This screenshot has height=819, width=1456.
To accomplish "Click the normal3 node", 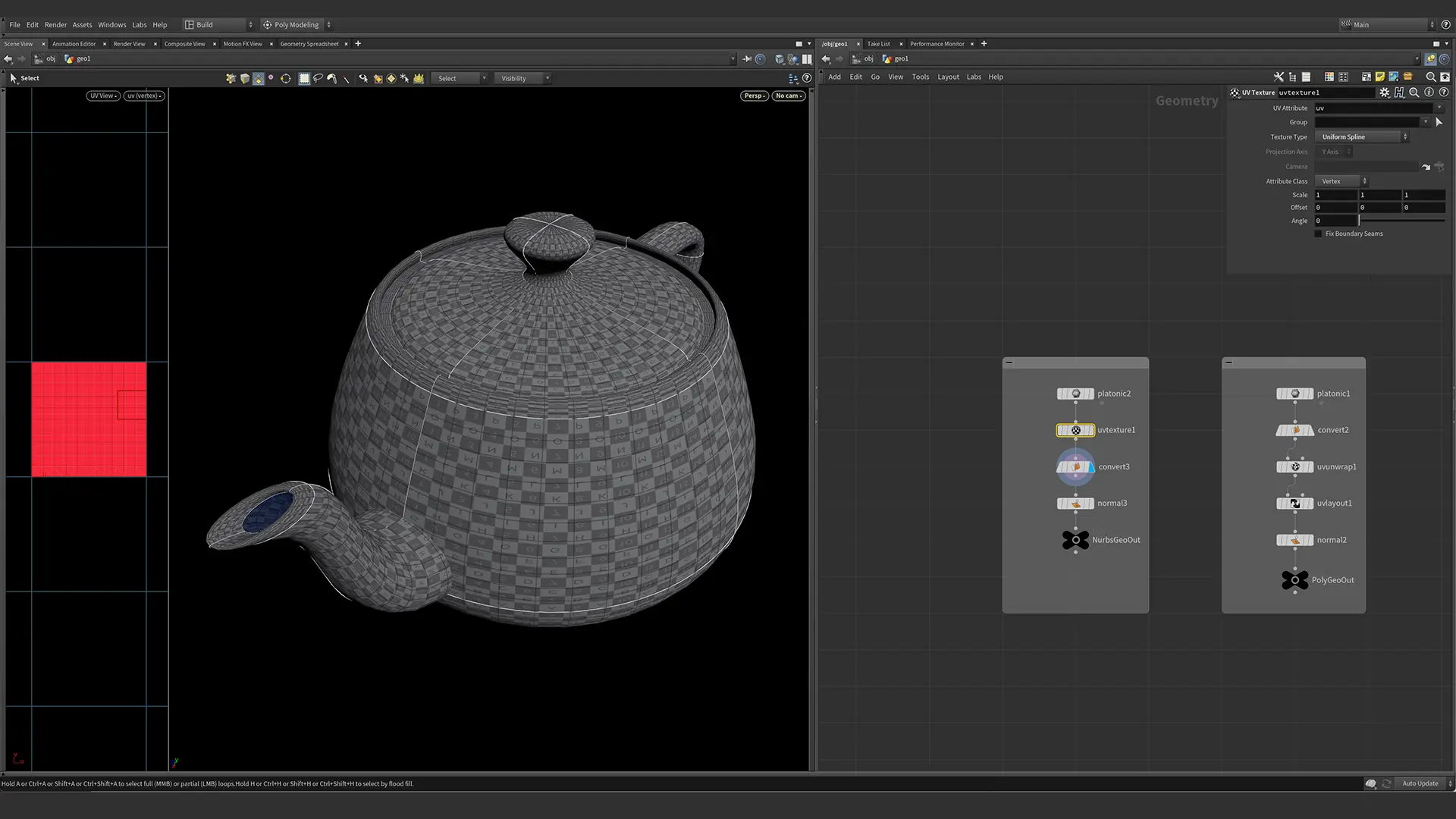I will click(x=1075, y=503).
